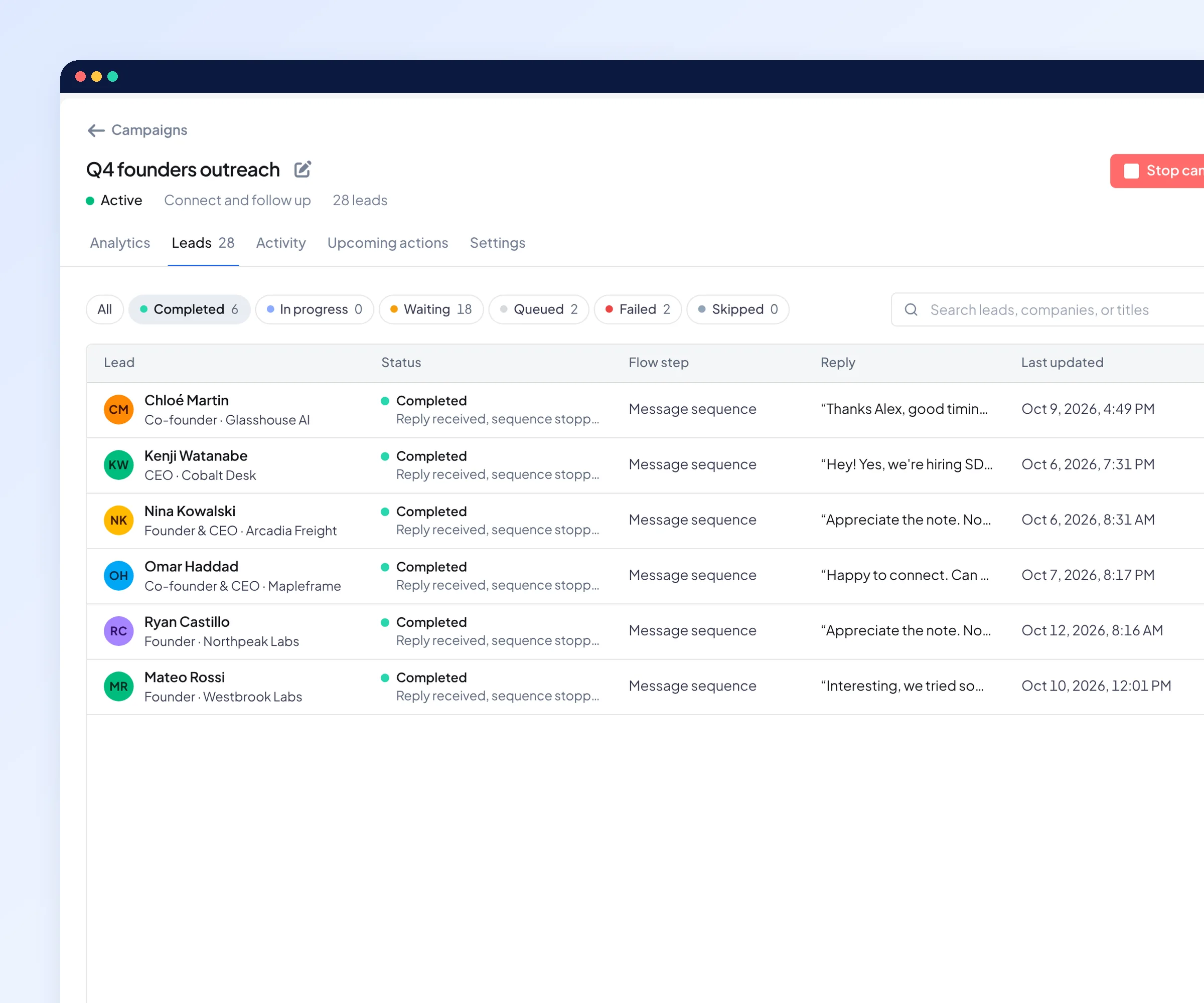1204x1003 pixels.
Task: Click the yellow window control dot
Action: 96,77
